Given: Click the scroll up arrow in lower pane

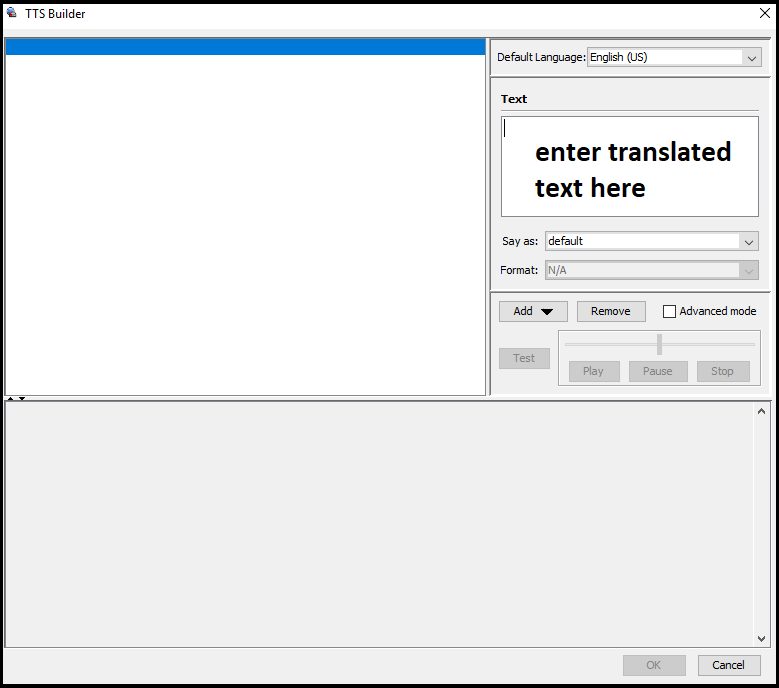Looking at the screenshot, I should [761, 411].
